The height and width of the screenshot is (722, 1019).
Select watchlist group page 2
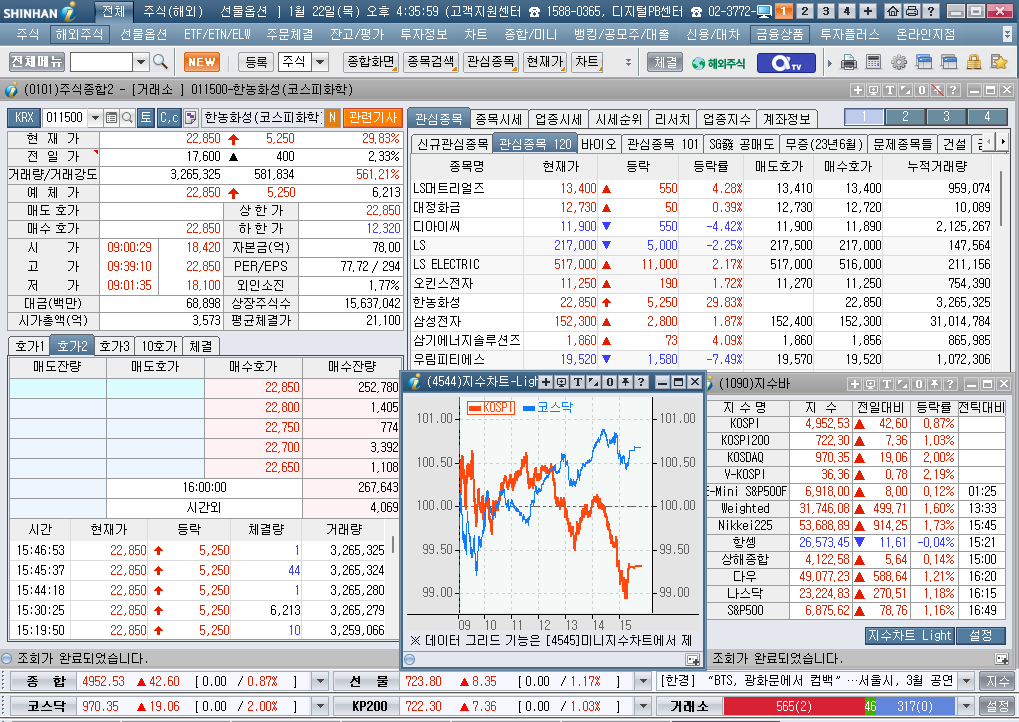tap(905, 117)
